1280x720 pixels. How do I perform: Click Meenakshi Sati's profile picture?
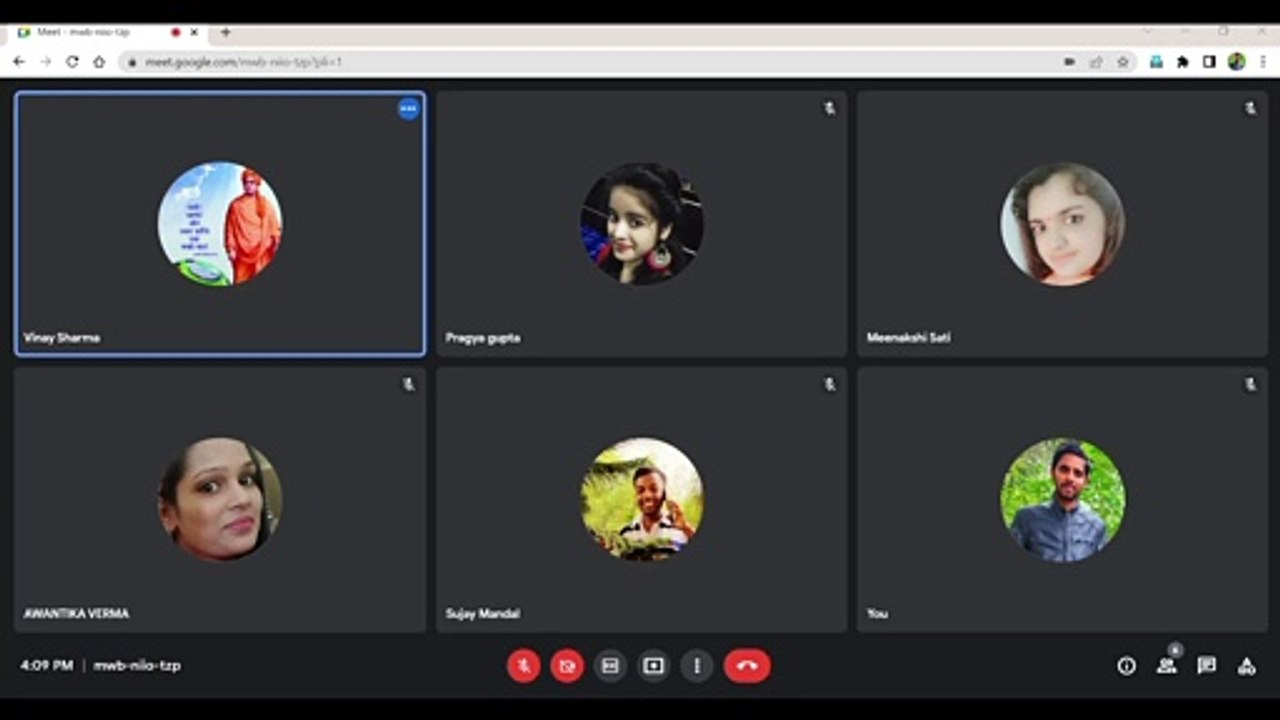click(x=1063, y=224)
